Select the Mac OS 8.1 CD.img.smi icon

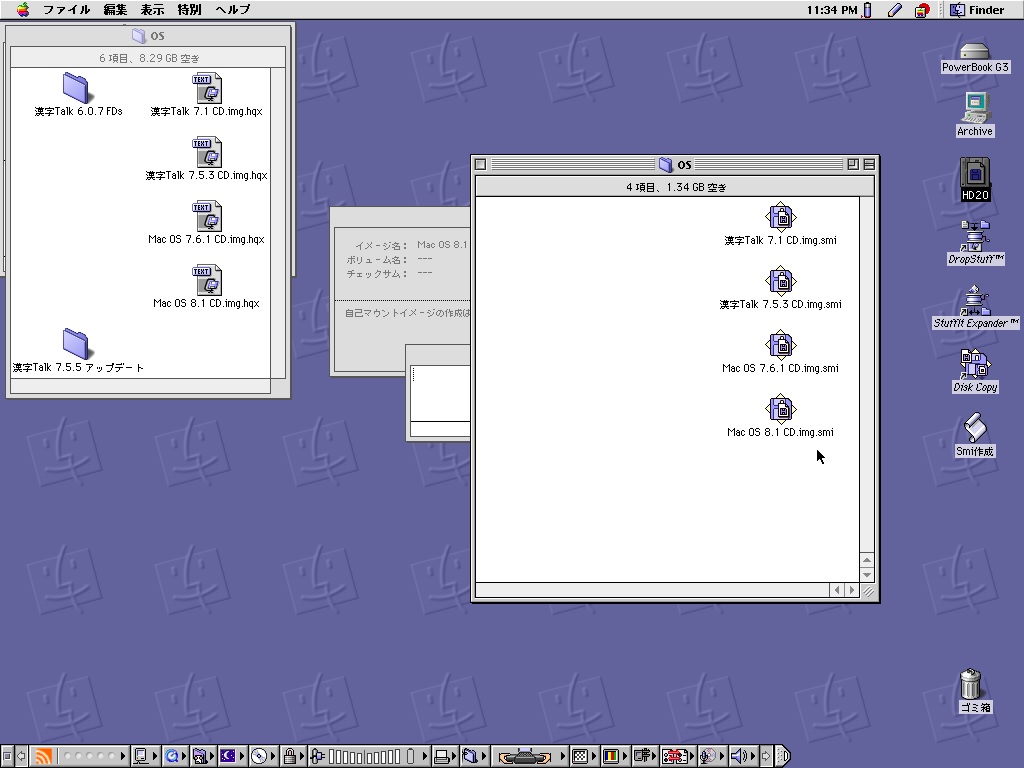pos(780,409)
